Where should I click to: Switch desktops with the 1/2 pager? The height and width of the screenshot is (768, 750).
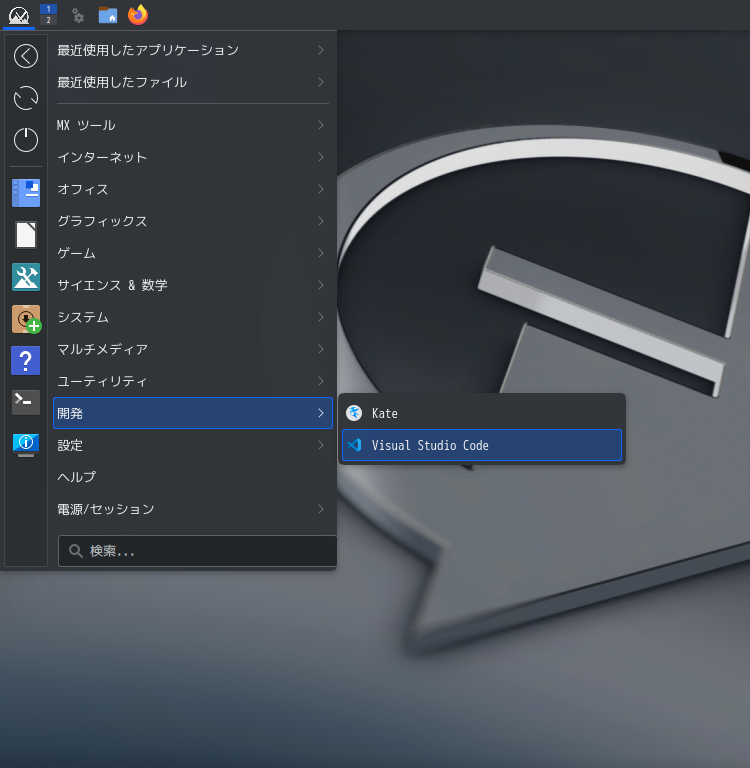coord(48,15)
